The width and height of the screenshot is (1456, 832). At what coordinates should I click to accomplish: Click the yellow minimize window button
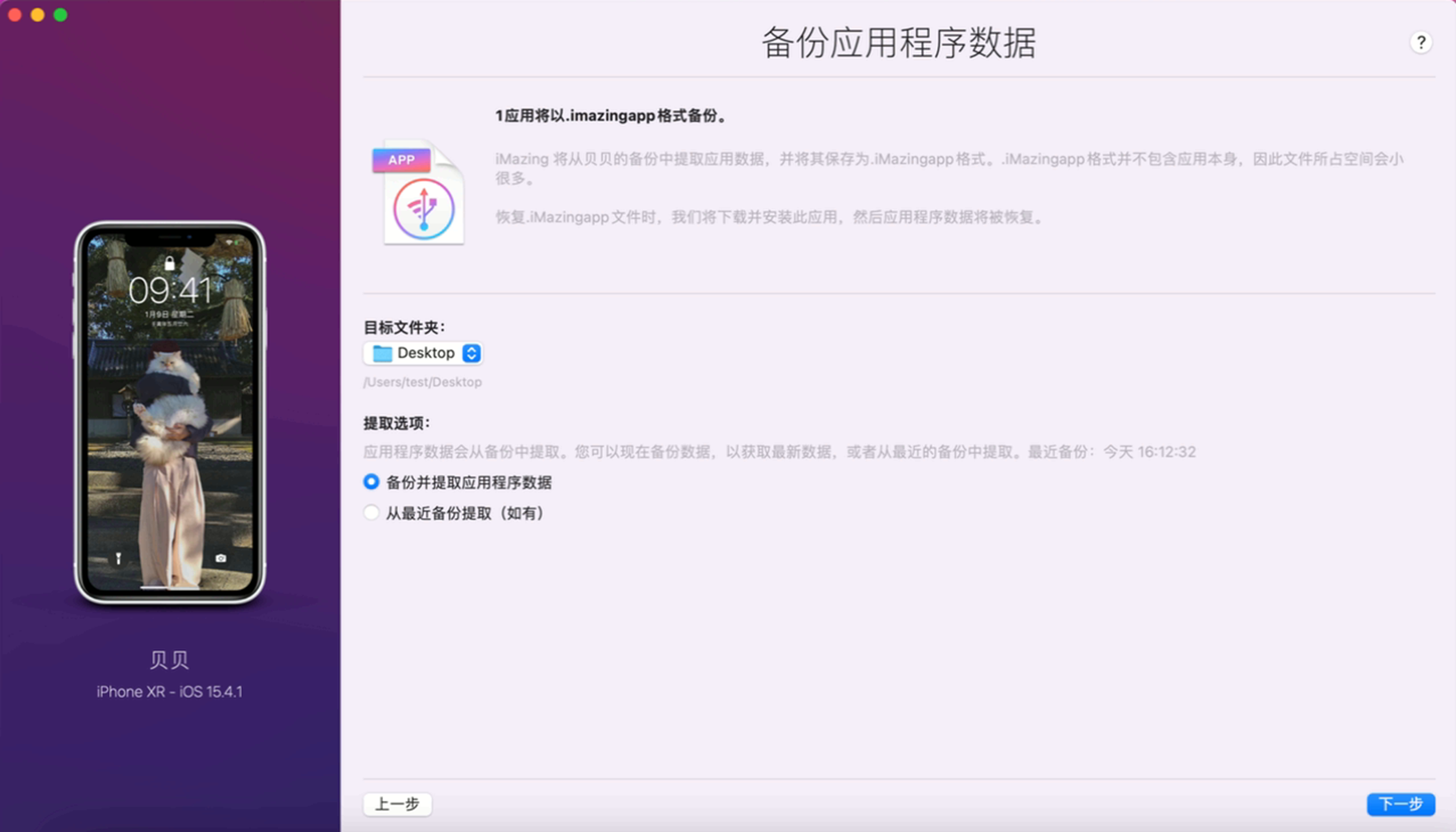(x=36, y=14)
